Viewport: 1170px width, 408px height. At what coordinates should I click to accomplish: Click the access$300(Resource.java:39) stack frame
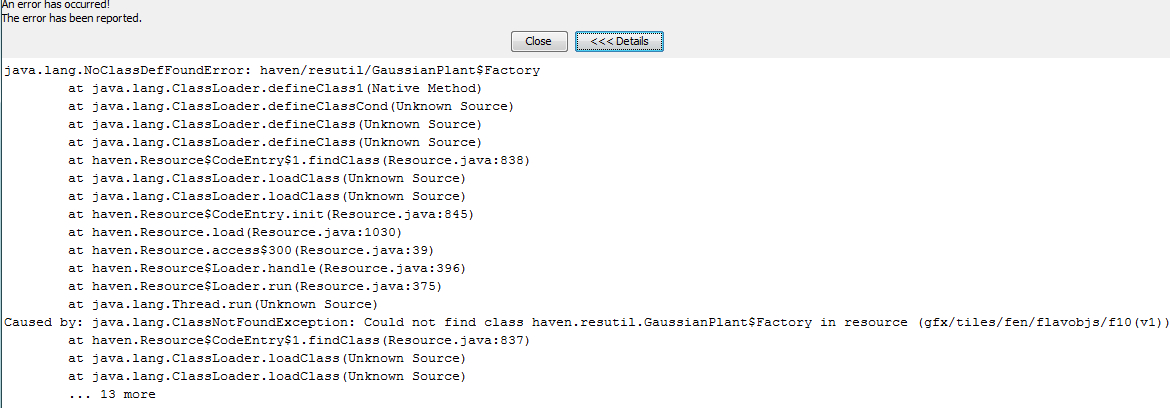(x=251, y=251)
